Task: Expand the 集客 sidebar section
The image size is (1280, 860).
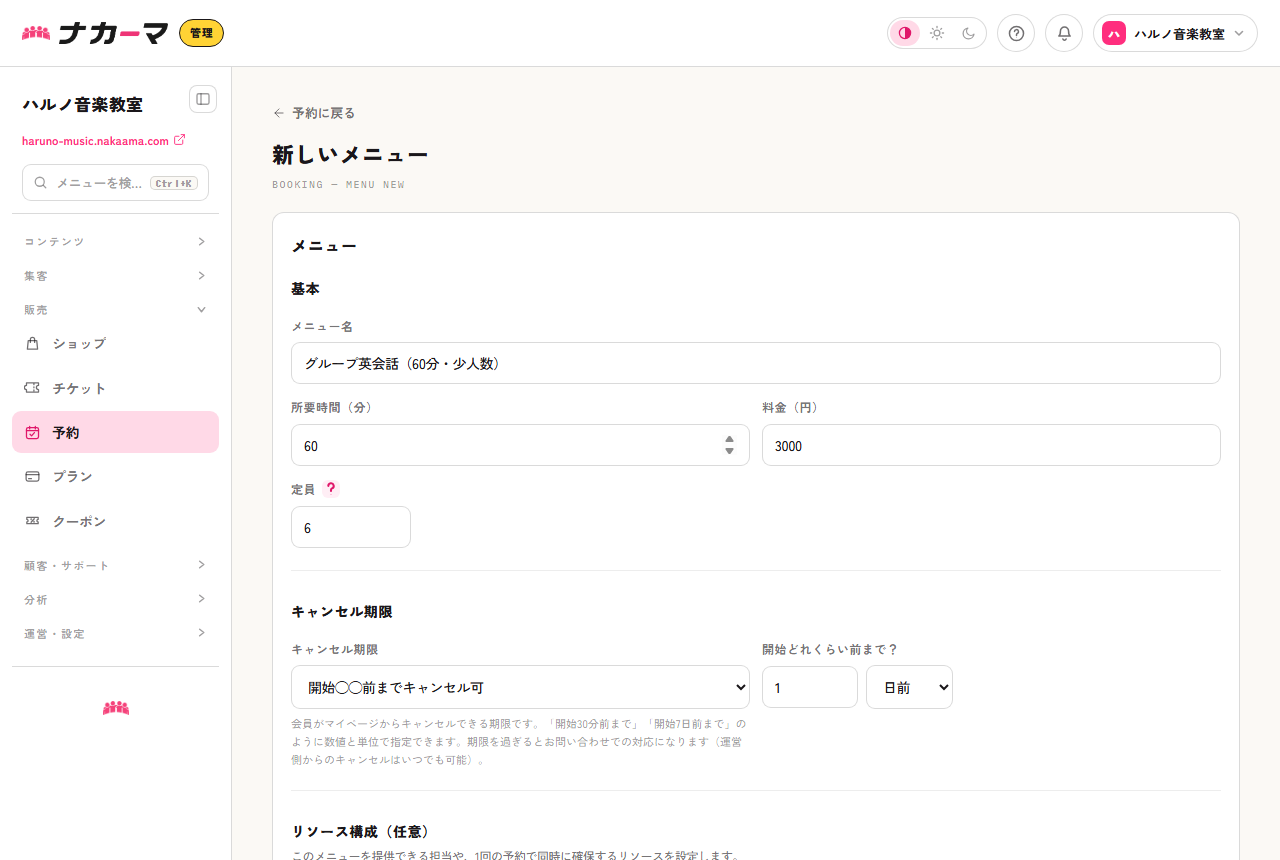Action: pyautogui.click(x=115, y=276)
